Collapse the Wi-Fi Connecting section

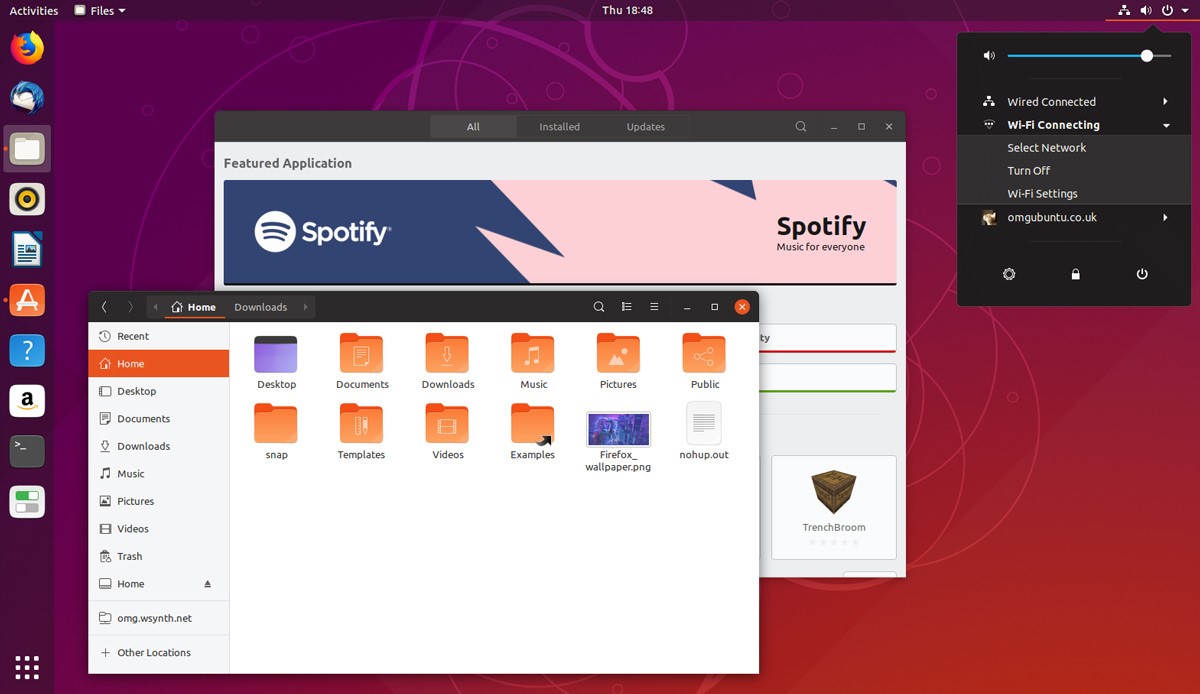1164,124
